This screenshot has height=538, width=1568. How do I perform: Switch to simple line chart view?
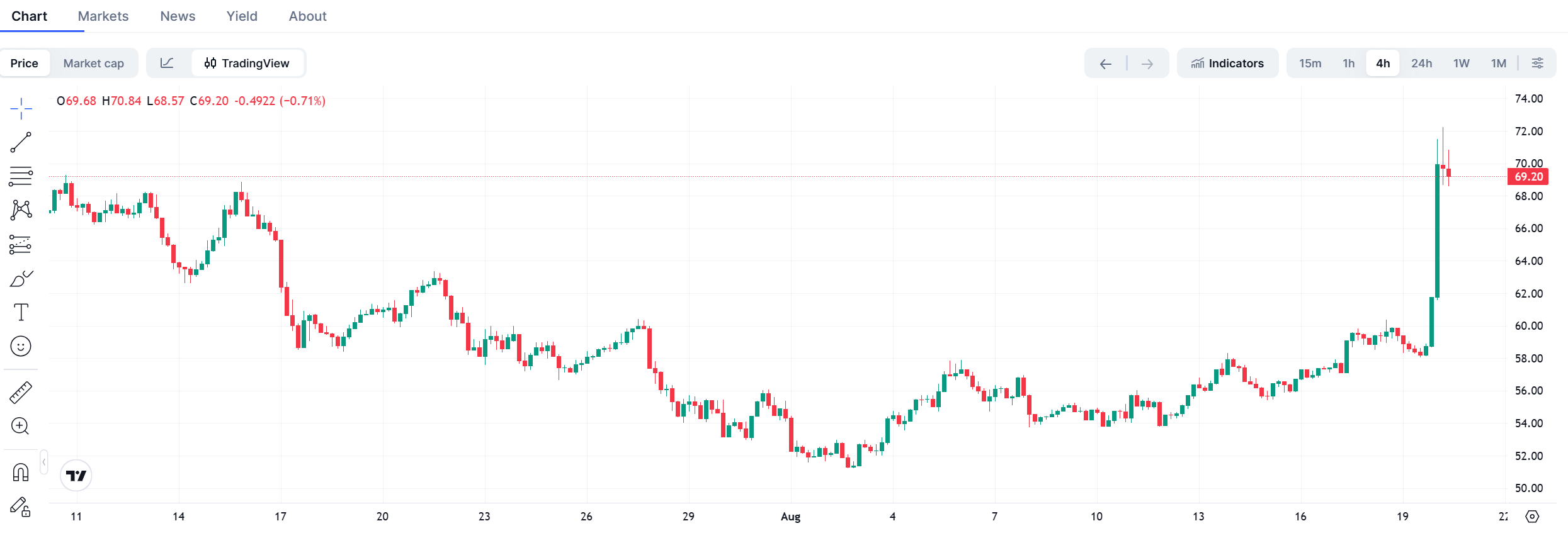(167, 63)
